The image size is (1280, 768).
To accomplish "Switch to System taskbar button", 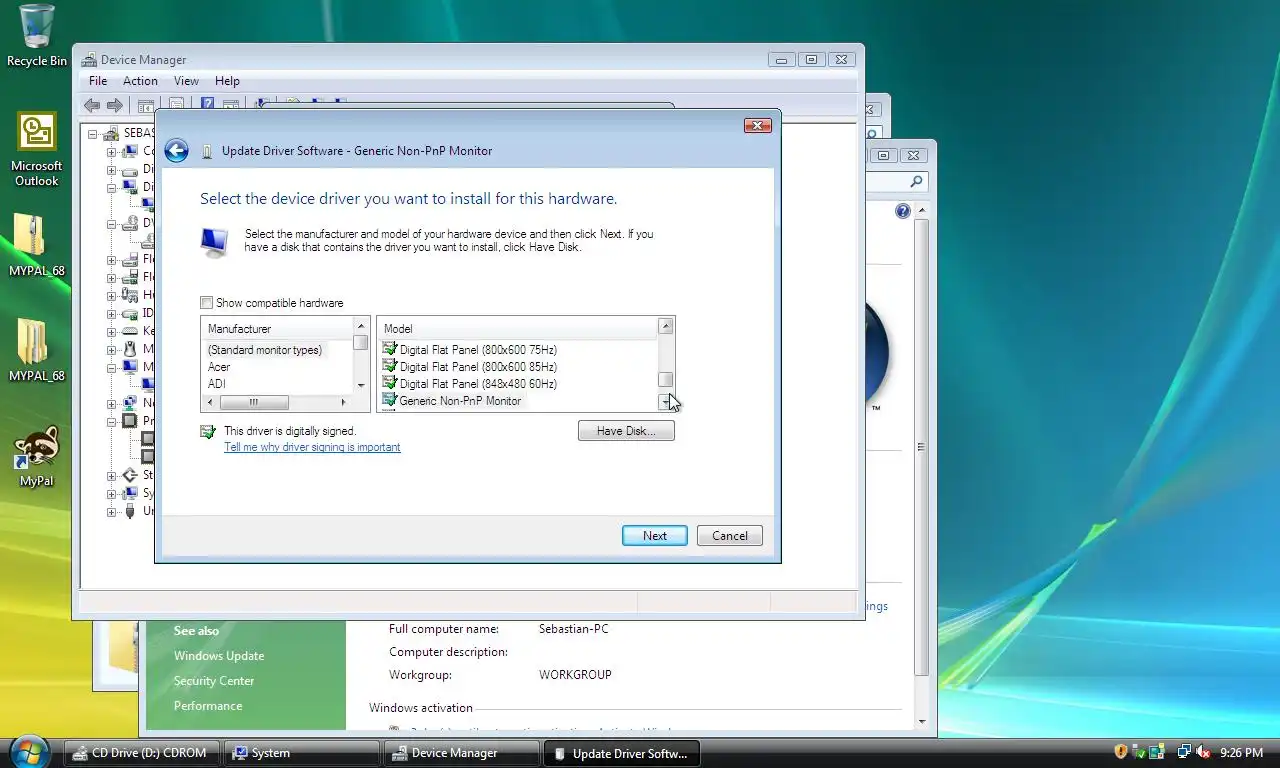I will coord(300,753).
